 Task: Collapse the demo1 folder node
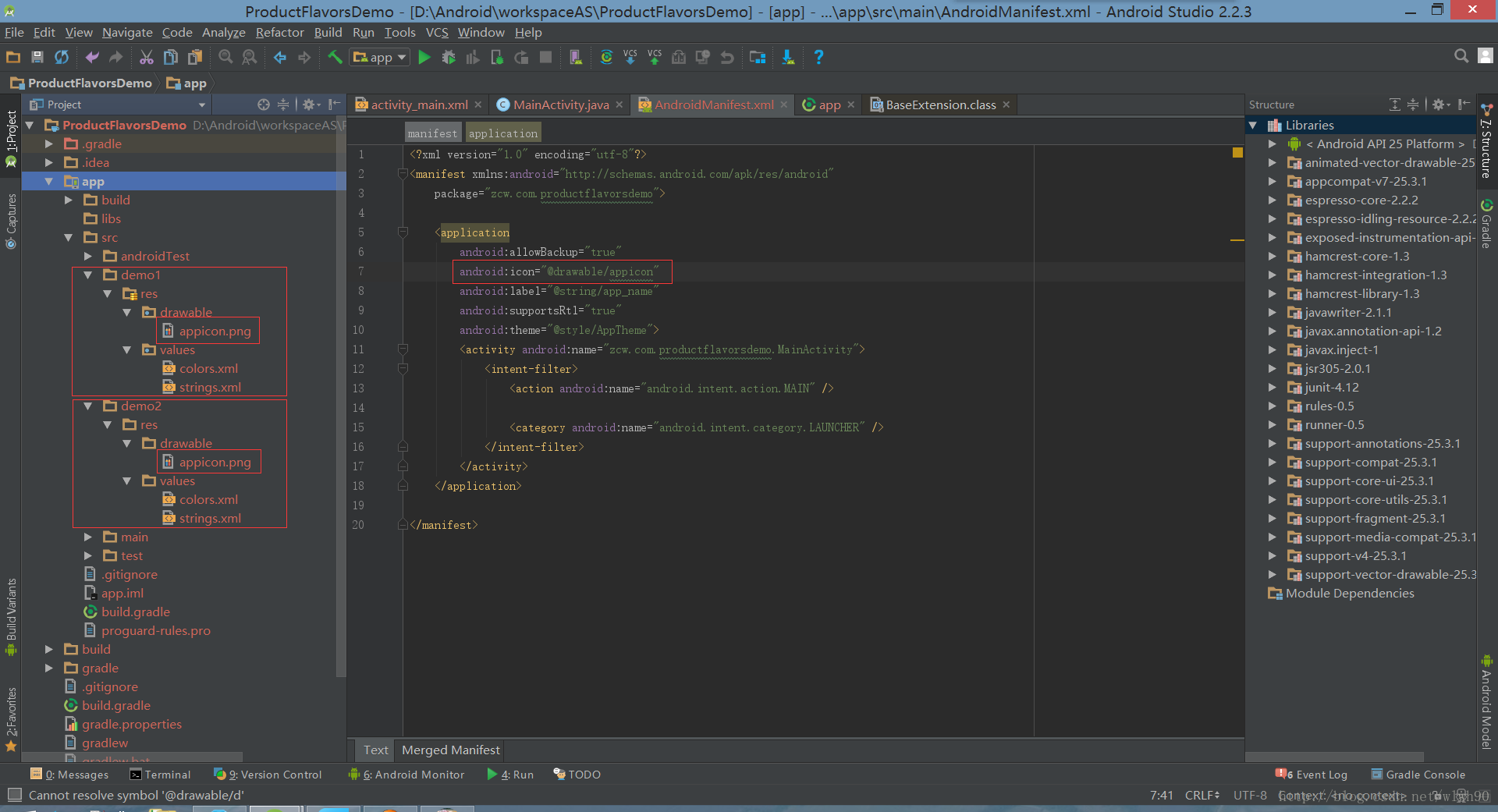click(x=88, y=275)
